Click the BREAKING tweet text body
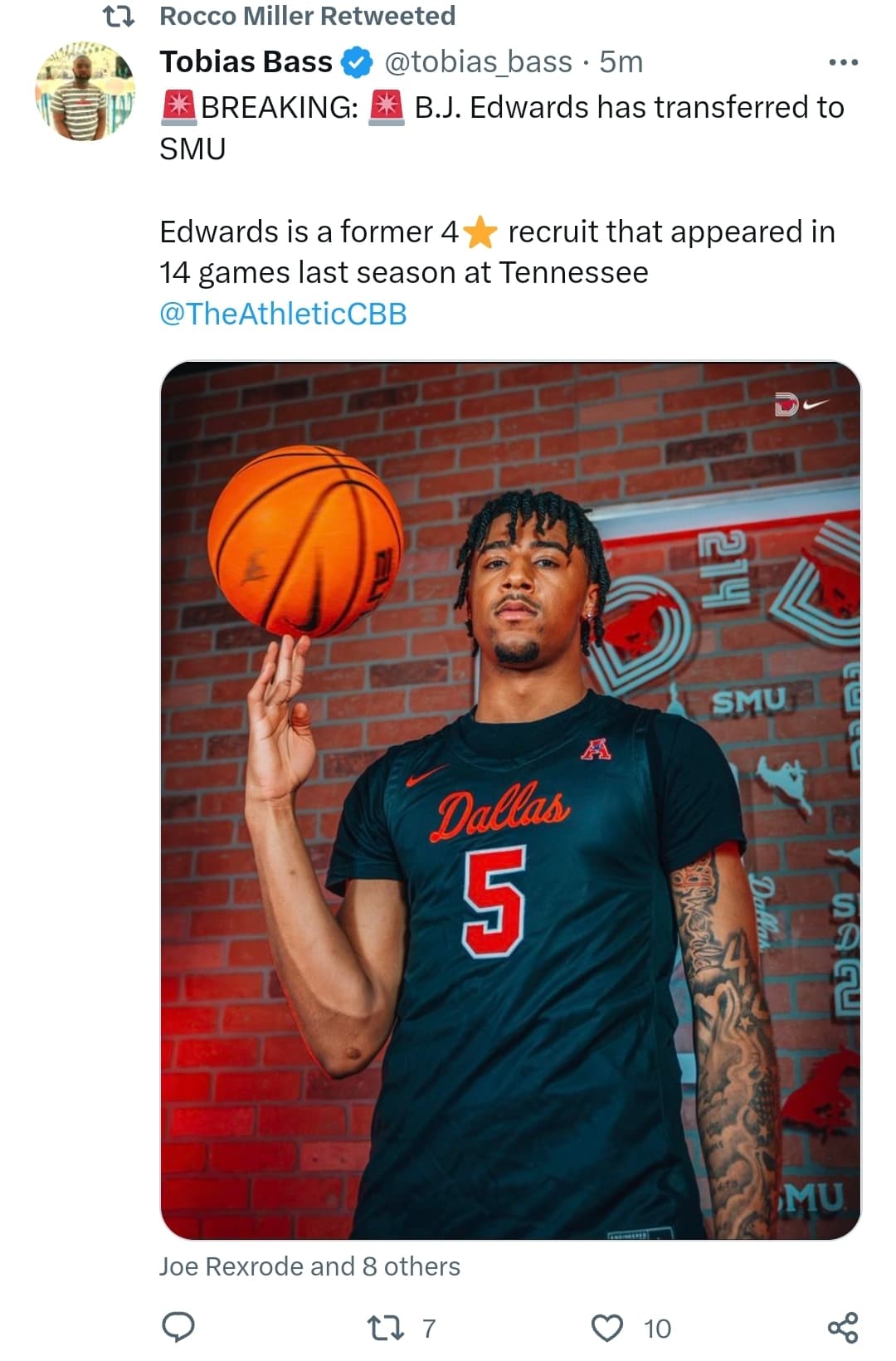 [502, 211]
